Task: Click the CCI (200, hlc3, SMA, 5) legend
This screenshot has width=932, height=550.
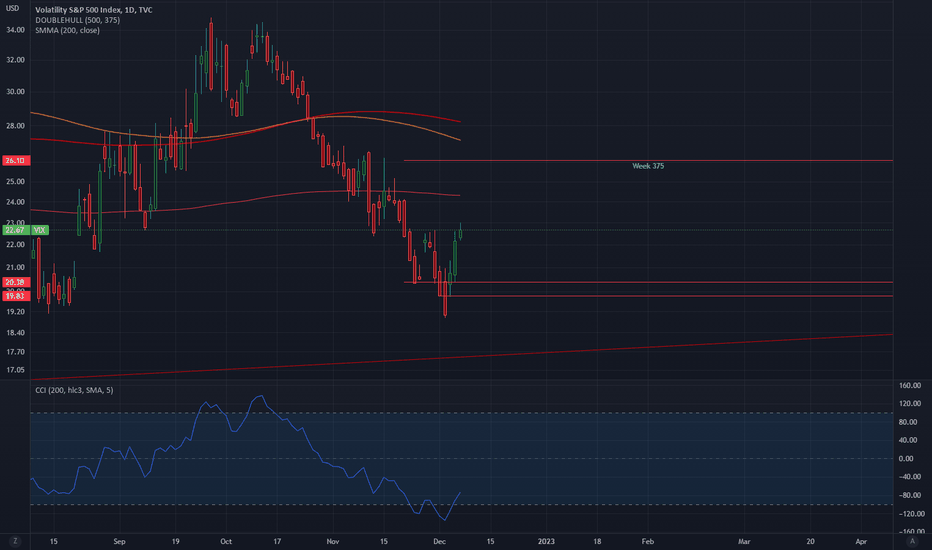Action: (74, 390)
